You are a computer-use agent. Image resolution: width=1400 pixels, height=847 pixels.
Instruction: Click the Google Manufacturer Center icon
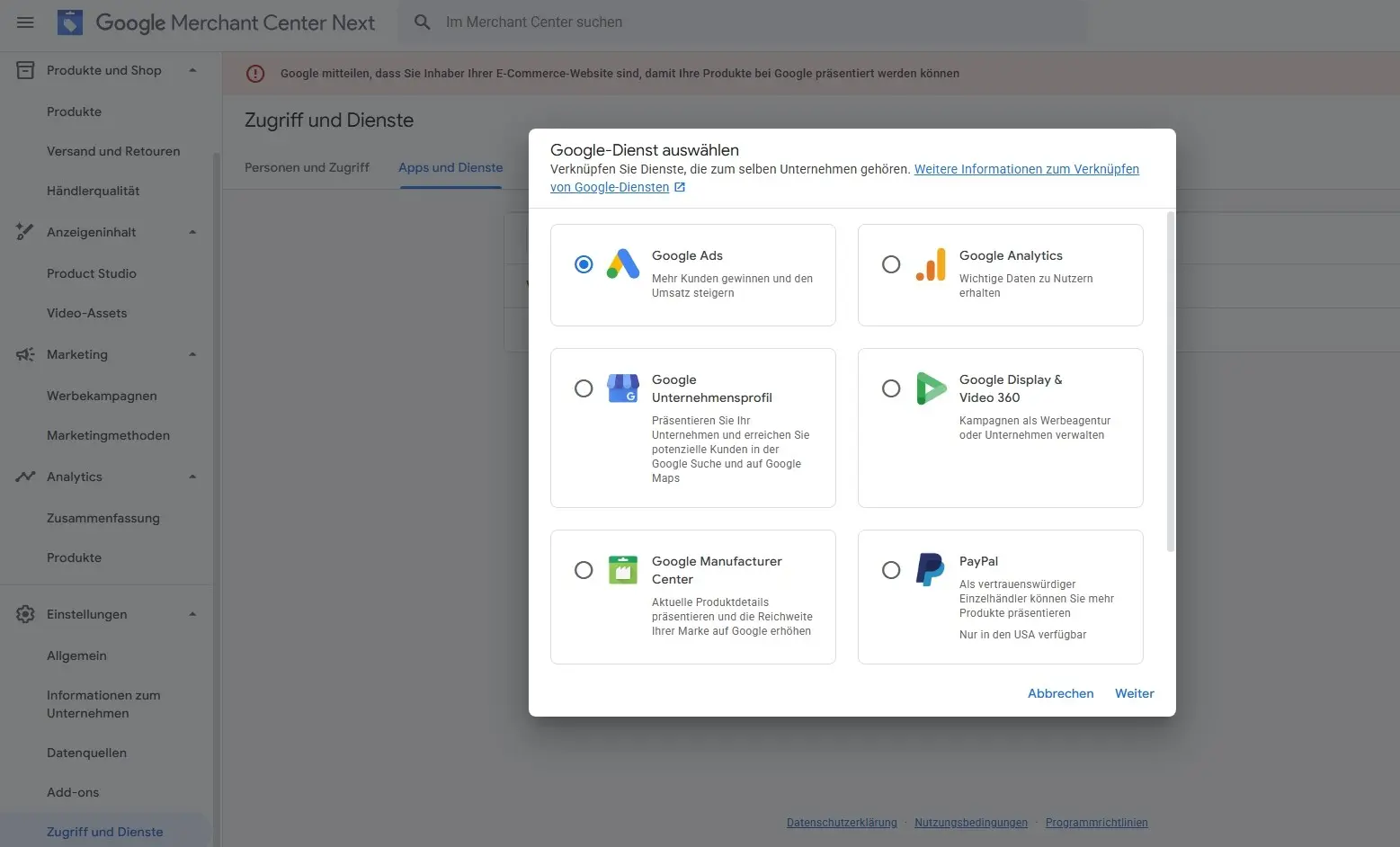click(622, 570)
